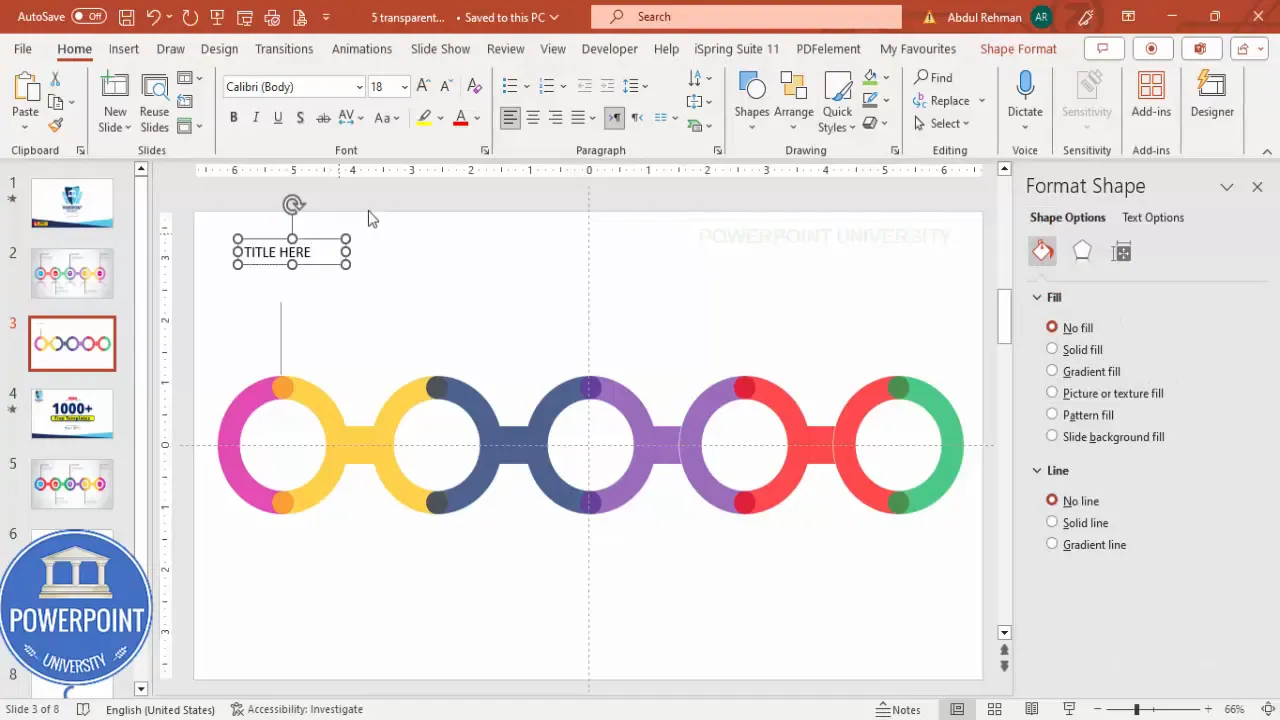Screen dimensions: 1280x720
Task: Enable Gradient fill for the shape
Action: 1052,371
